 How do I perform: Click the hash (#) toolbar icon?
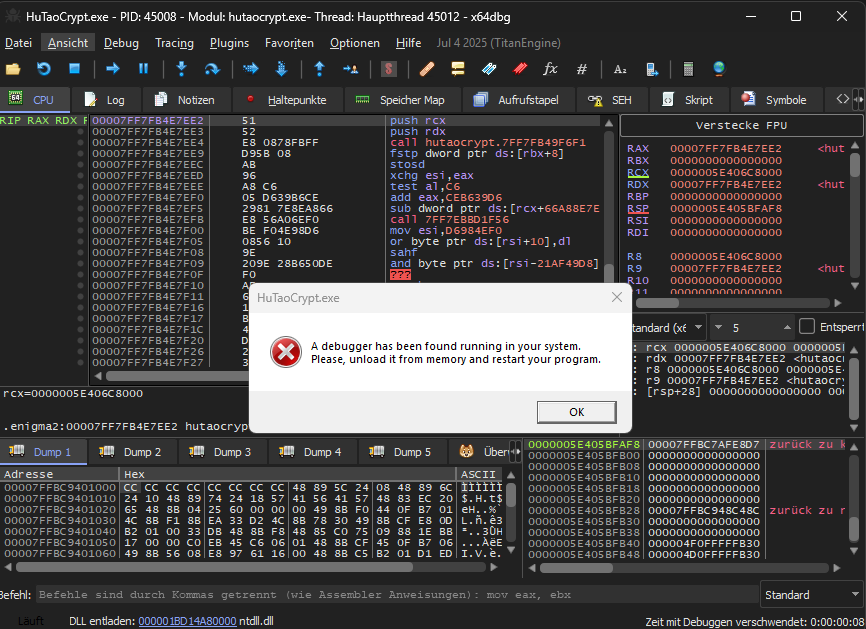(582, 69)
